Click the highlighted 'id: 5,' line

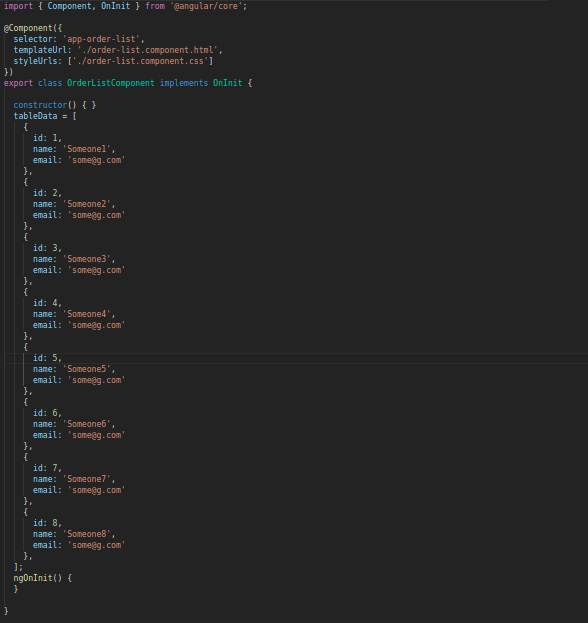[47, 358]
